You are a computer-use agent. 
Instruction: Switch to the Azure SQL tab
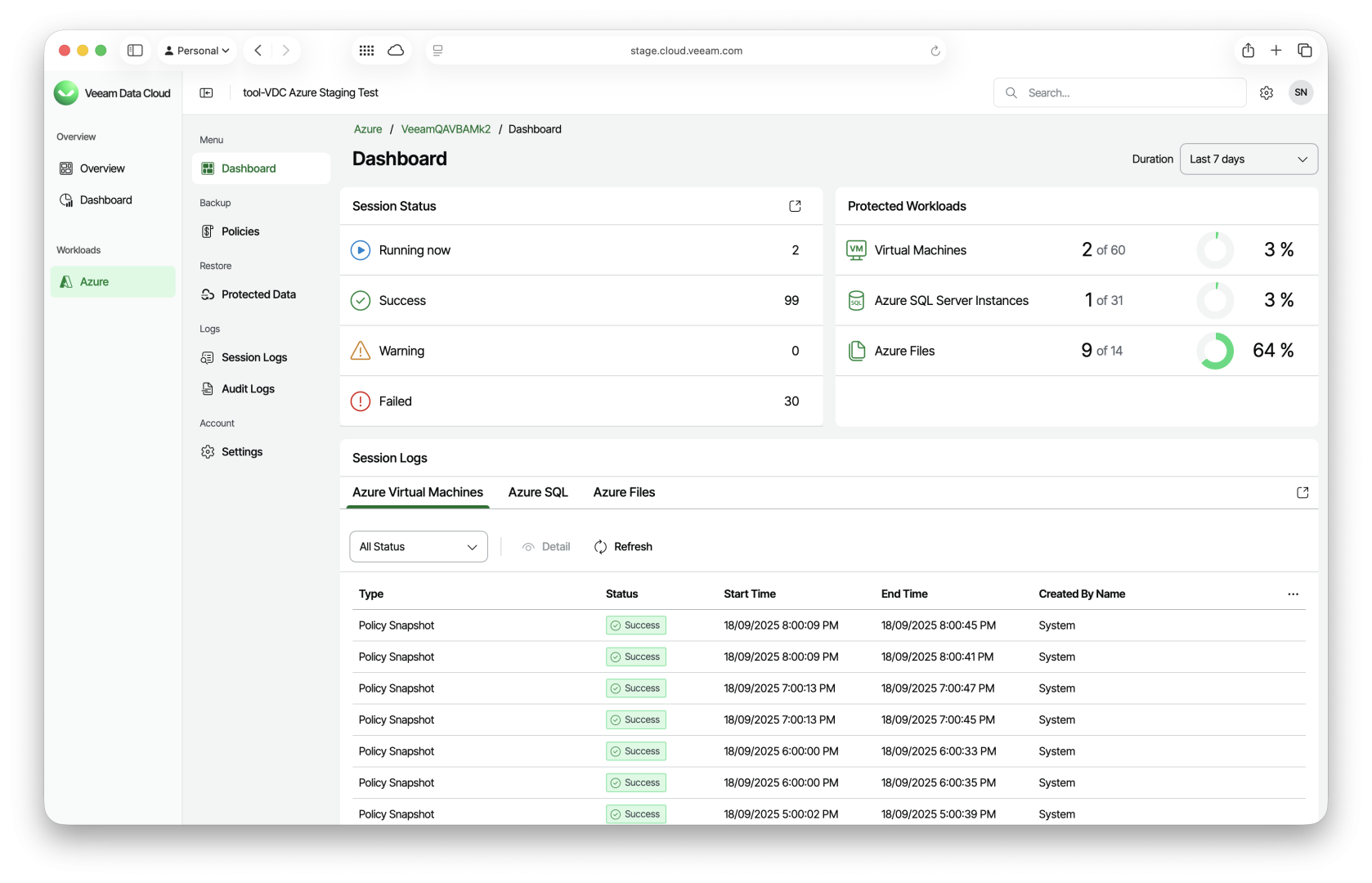(538, 492)
